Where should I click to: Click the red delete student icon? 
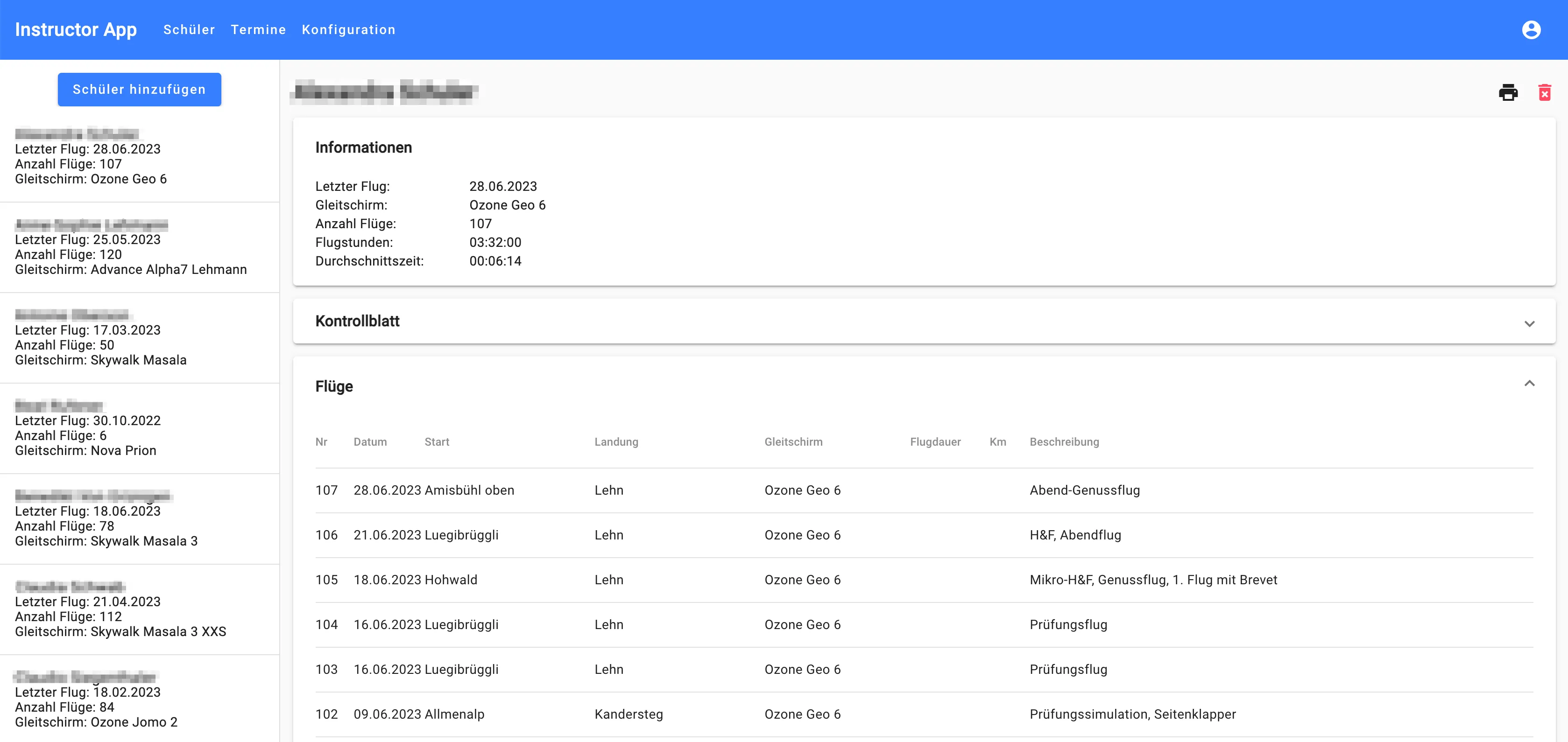tap(1544, 92)
